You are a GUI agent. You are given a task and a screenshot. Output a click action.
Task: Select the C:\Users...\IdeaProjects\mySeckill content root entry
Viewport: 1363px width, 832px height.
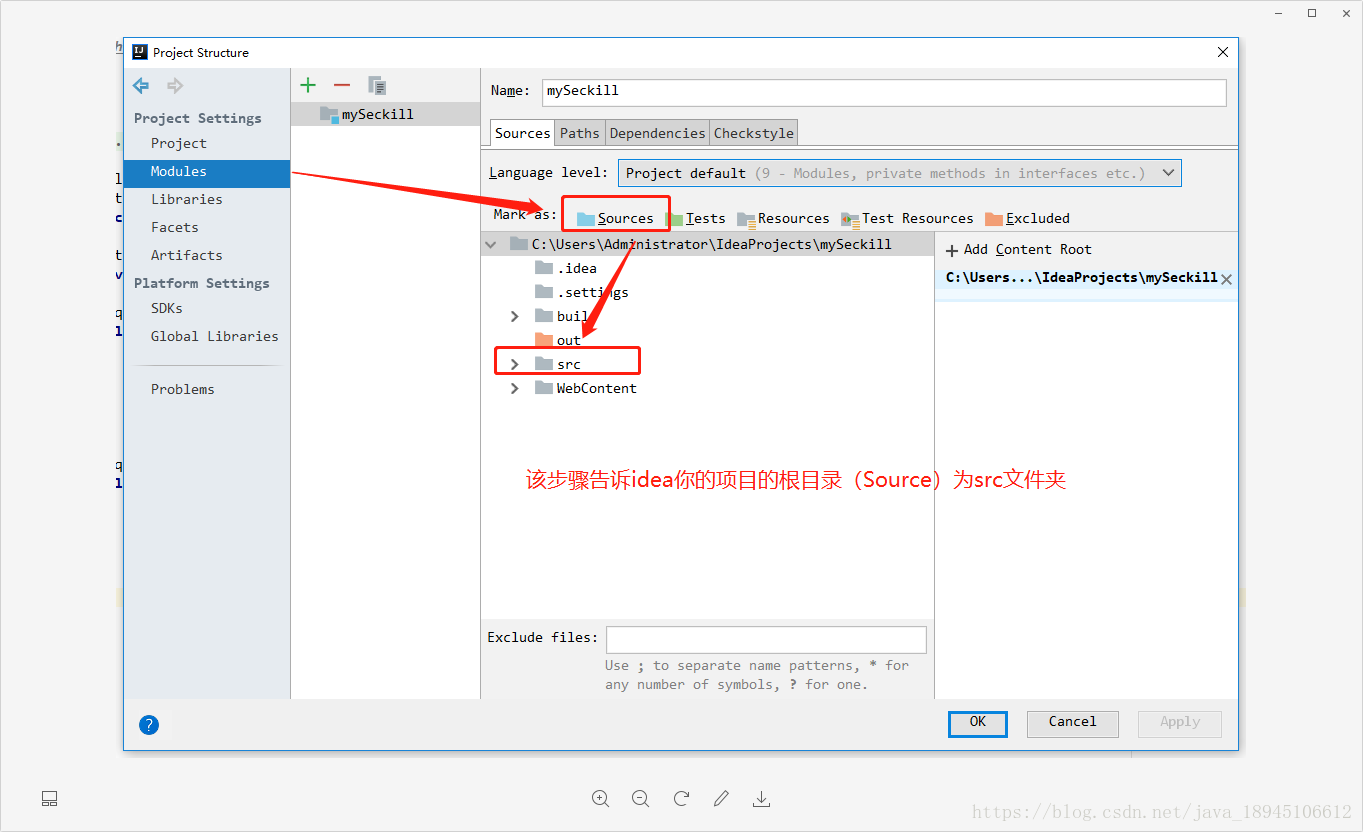point(1082,278)
